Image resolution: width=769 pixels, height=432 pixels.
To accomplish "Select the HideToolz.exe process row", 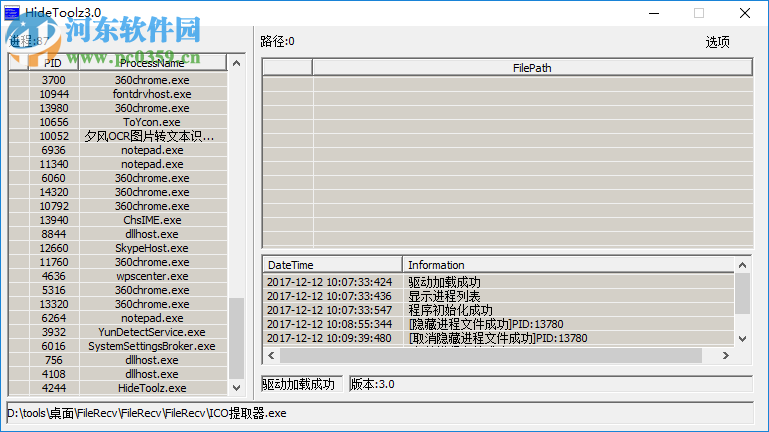I will [x=118, y=388].
